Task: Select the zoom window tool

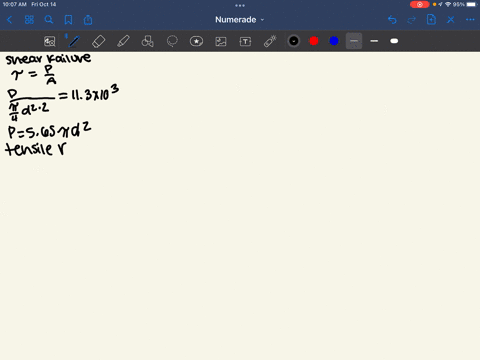Action: [50, 41]
